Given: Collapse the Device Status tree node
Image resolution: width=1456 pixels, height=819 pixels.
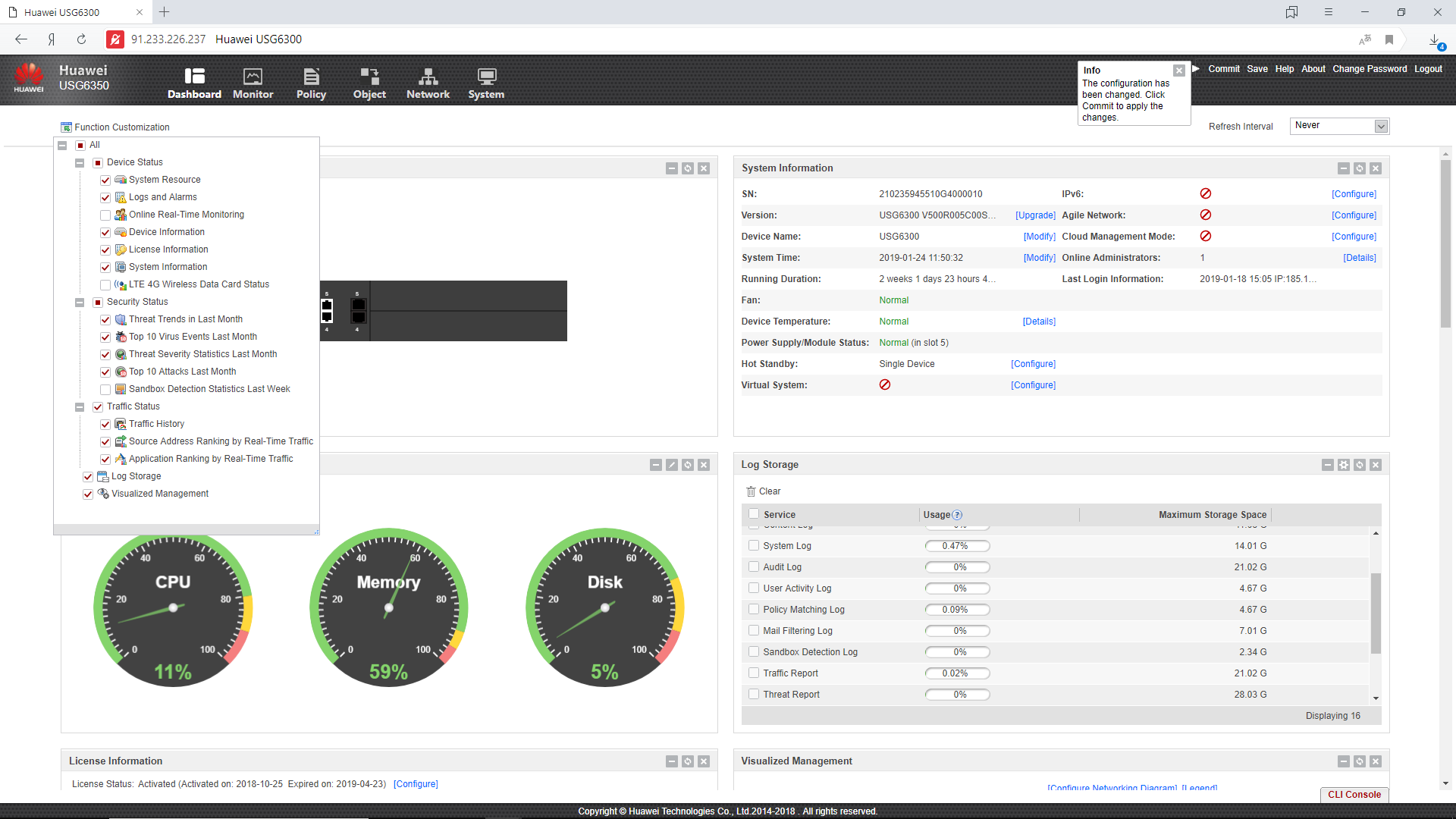Looking at the screenshot, I should (x=80, y=163).
